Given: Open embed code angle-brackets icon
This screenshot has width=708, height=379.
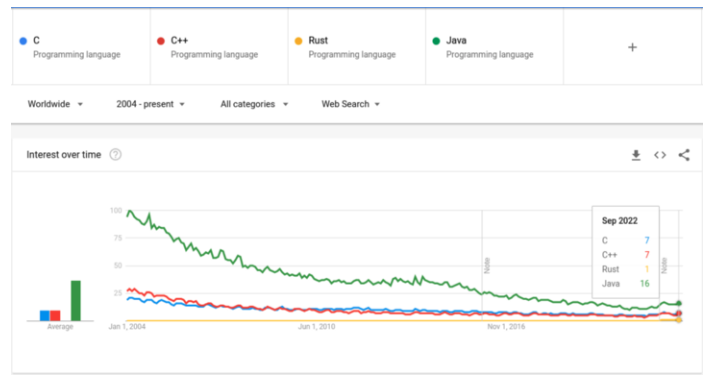Looking at the screenshot, I should [x=660, y=155].
